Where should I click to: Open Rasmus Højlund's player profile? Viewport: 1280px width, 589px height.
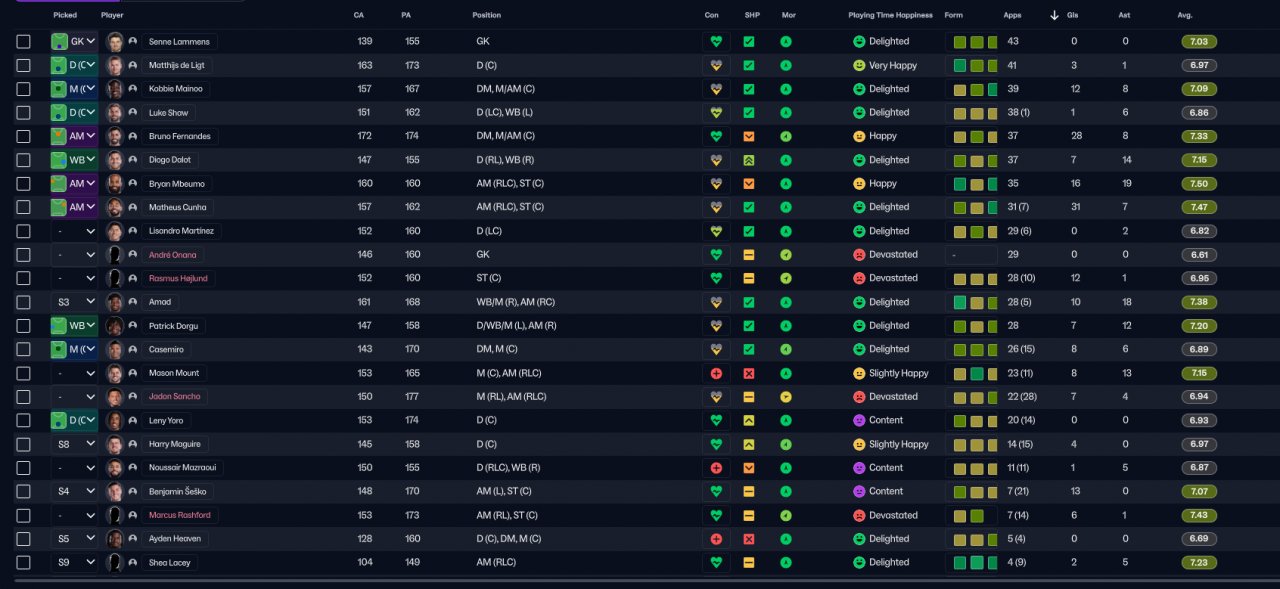[x=178, y=279]
